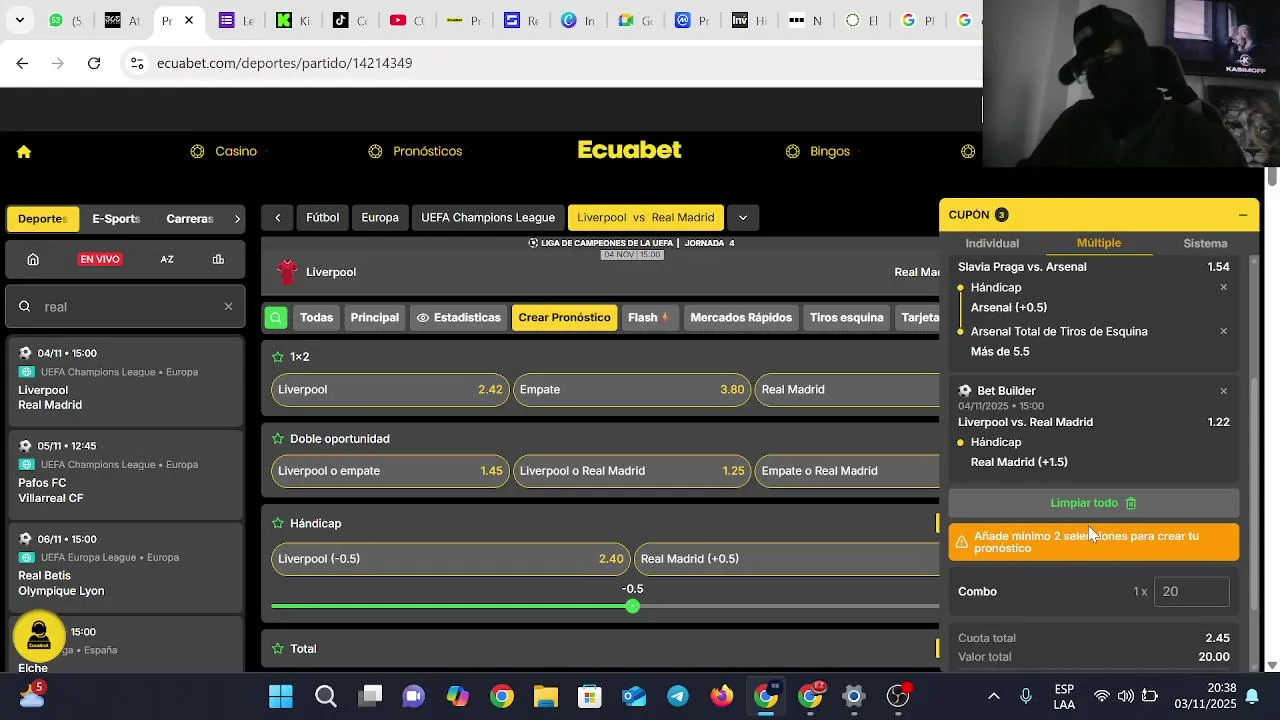Favorite the 1×2 market star

pos(278,357)
